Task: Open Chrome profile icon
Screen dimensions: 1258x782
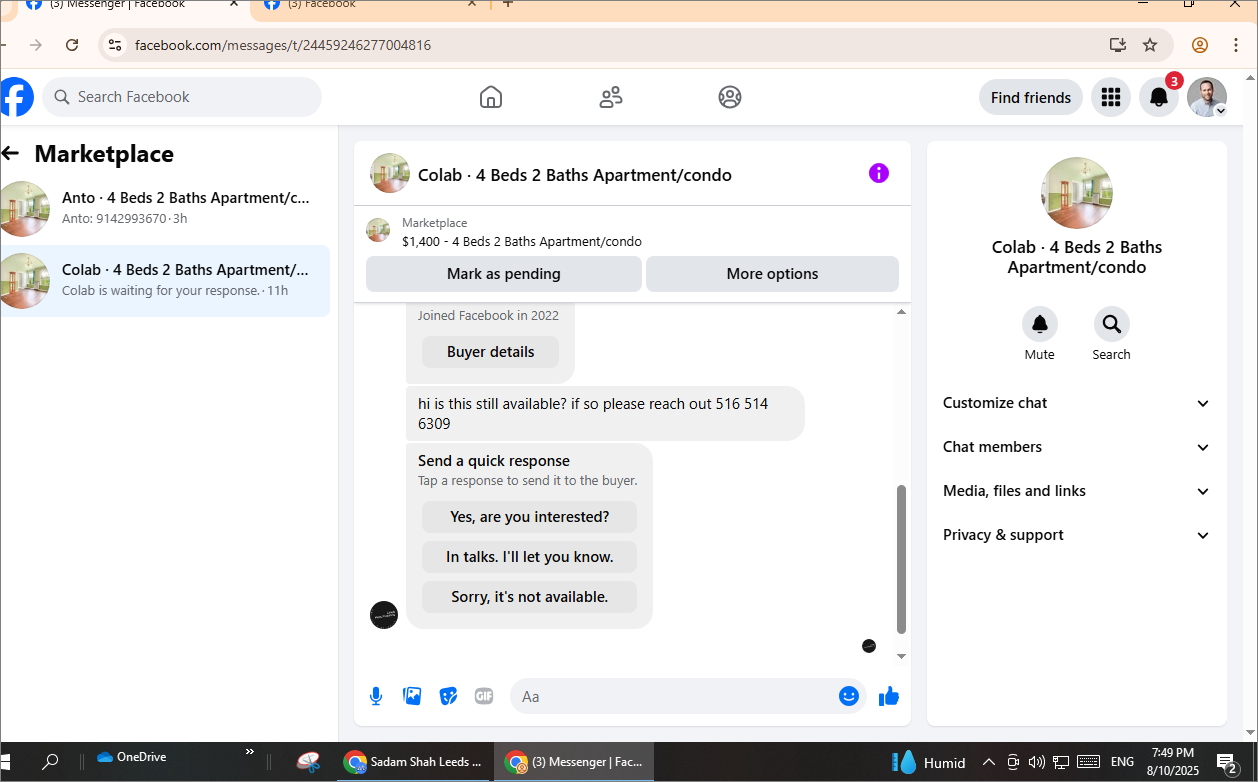Action: click(x=1200, y=45)
